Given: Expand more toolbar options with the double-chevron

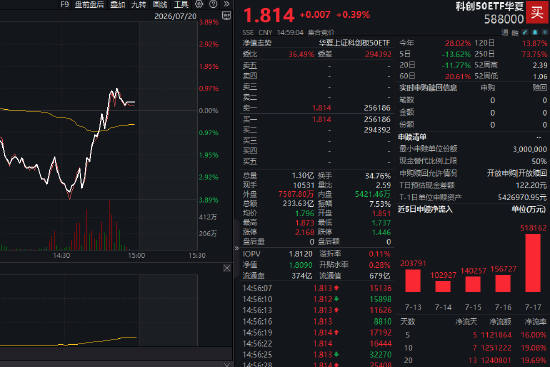Looking at the screenshot, I should [227, 4].
